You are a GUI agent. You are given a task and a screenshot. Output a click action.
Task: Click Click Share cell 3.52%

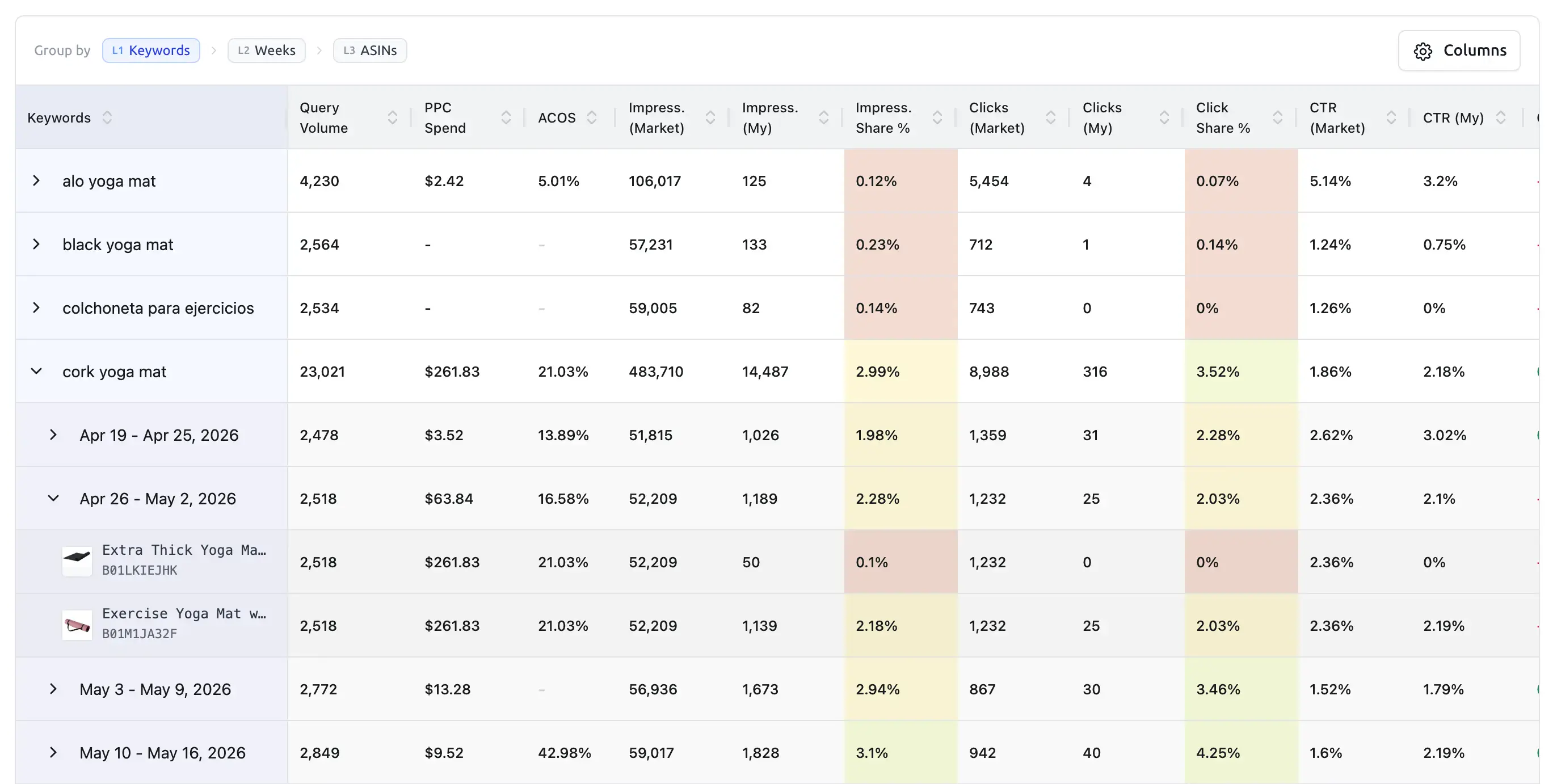coord(1241,371)
